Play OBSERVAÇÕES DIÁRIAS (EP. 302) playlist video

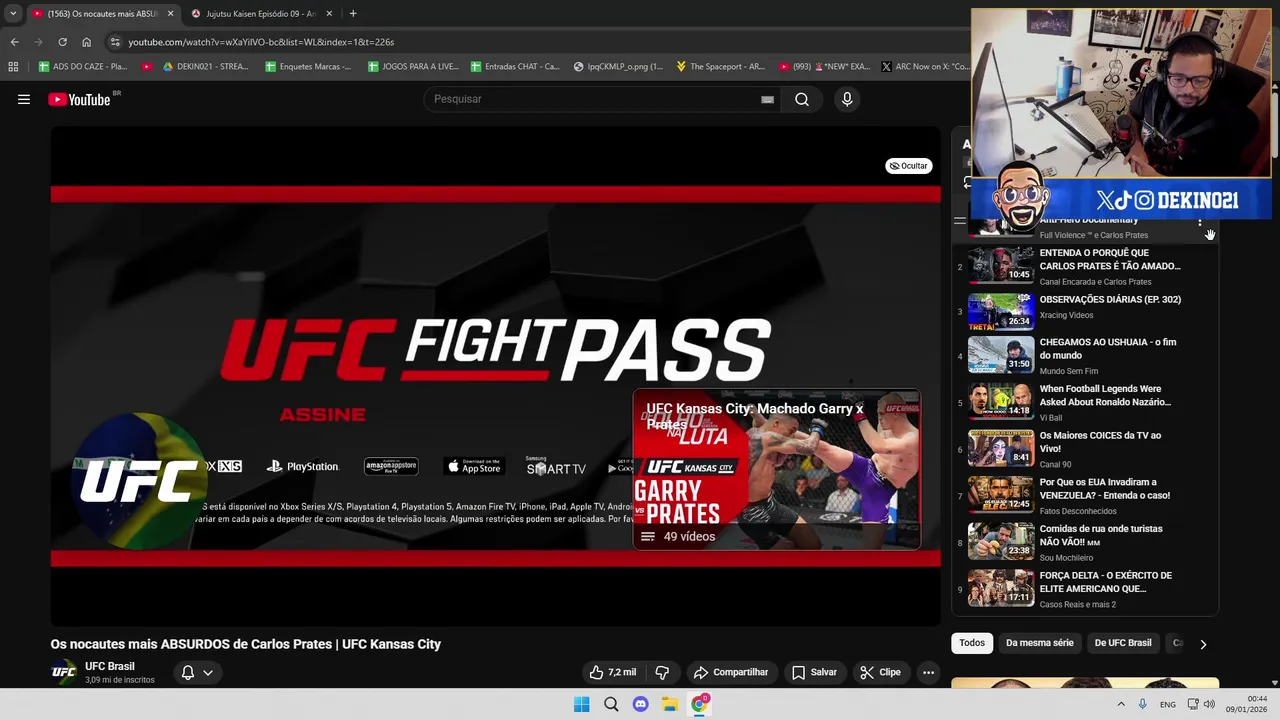coord(1085,310)
